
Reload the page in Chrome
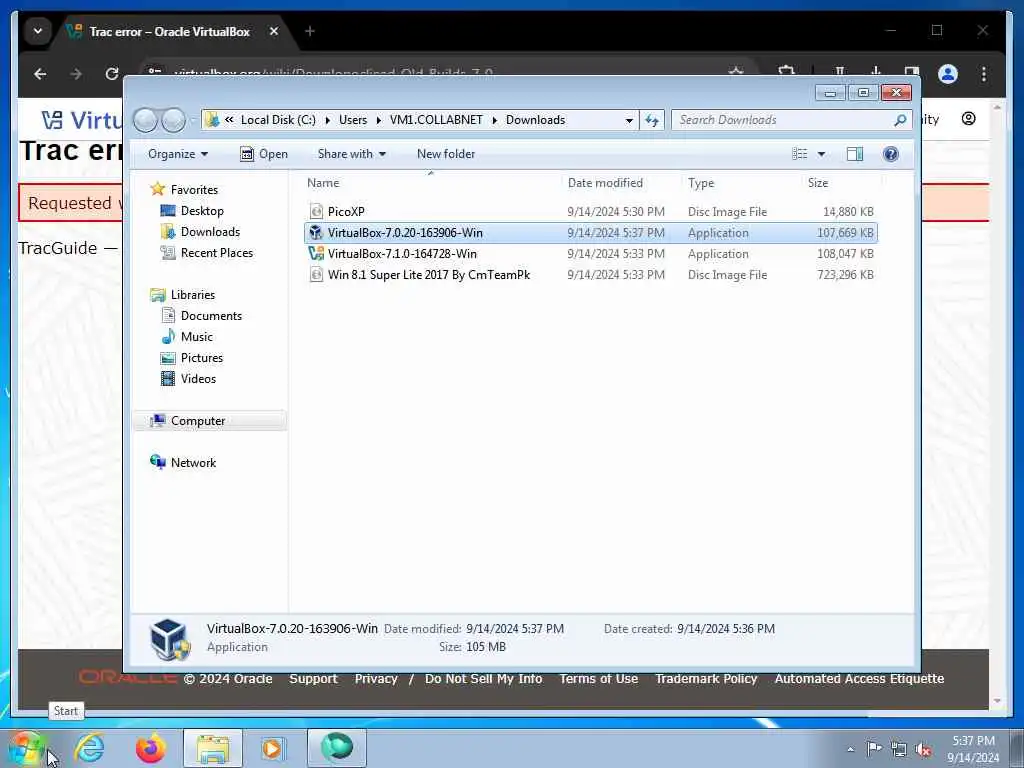(112, 74)
